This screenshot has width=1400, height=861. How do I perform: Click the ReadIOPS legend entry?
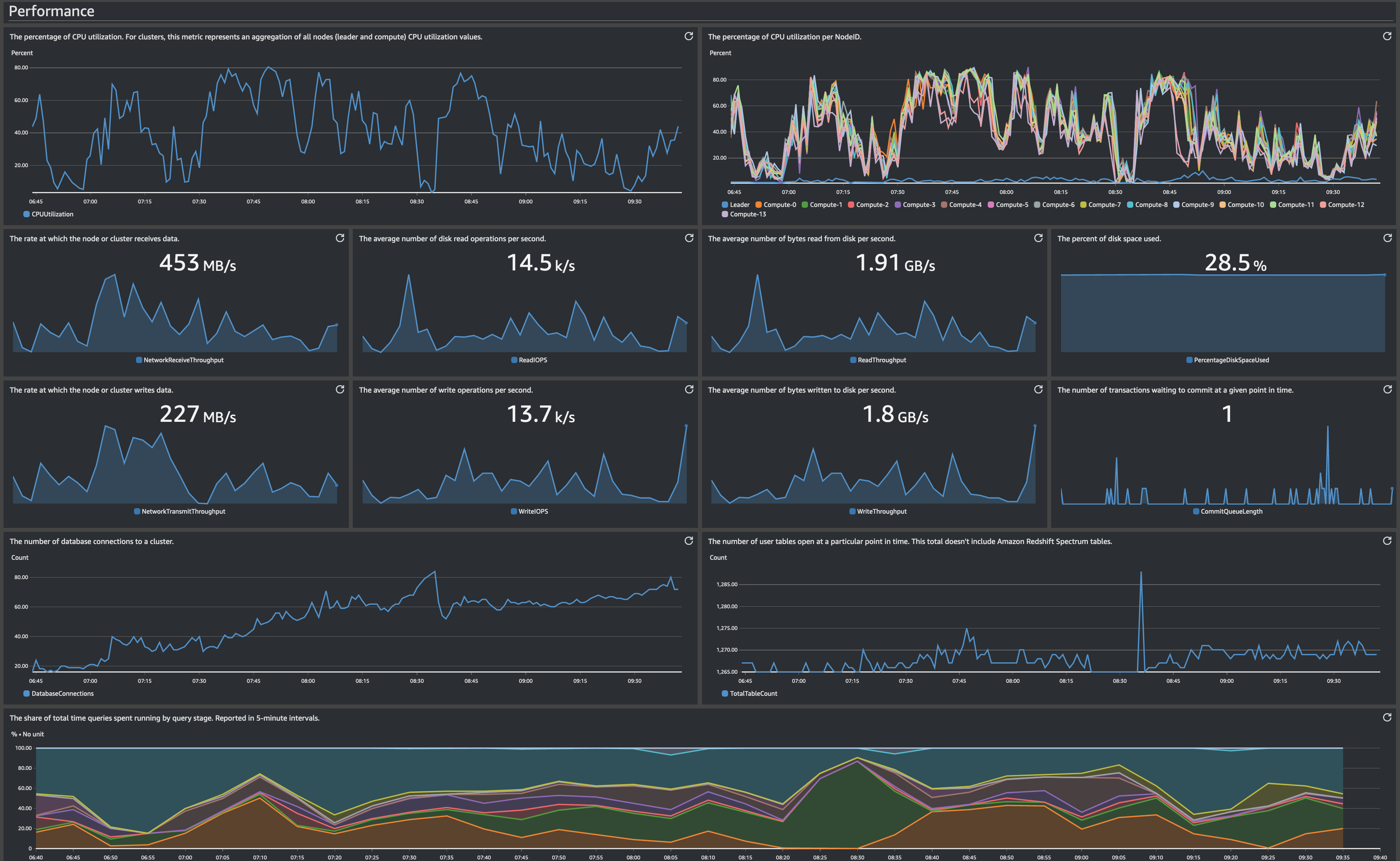529,360
